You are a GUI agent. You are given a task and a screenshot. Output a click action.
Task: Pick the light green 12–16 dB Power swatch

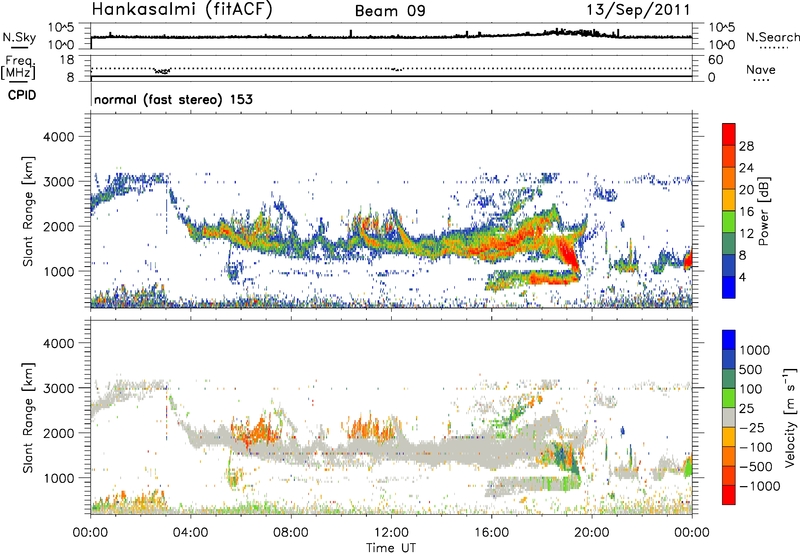click(729, 222)
